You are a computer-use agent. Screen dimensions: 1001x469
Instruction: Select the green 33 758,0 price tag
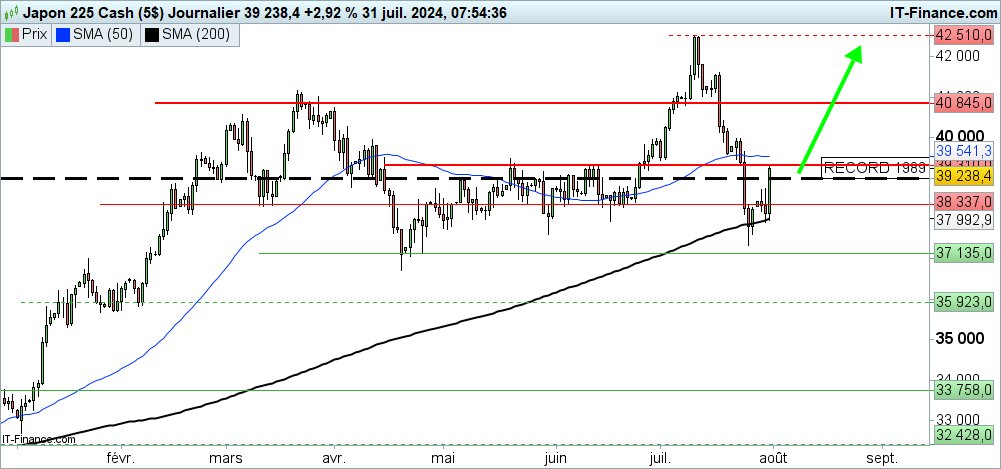click(963, 390)
